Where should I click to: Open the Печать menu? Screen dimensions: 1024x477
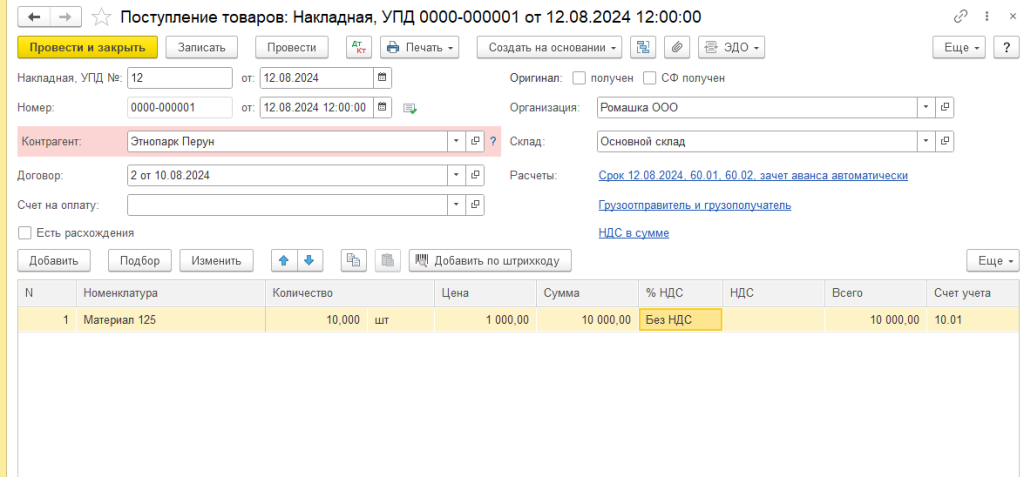(x=419, y=47)
